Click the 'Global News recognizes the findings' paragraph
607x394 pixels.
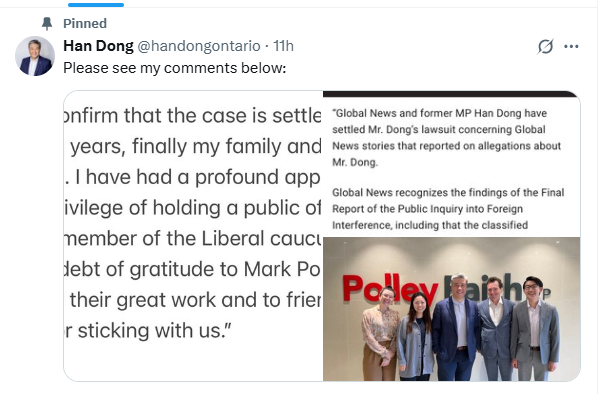pos(448,209)
